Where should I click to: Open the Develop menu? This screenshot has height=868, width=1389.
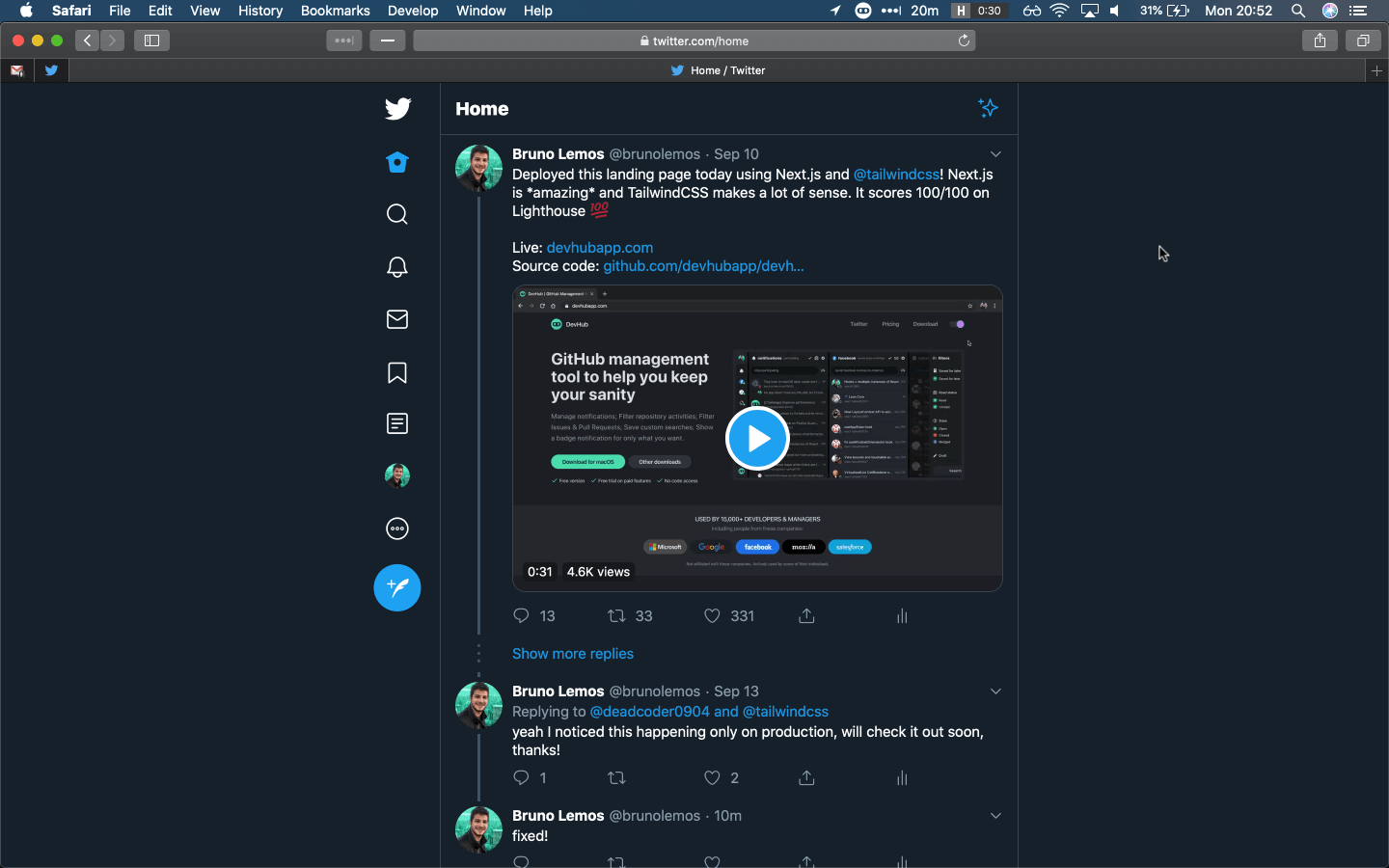click(x=413, y=11)
